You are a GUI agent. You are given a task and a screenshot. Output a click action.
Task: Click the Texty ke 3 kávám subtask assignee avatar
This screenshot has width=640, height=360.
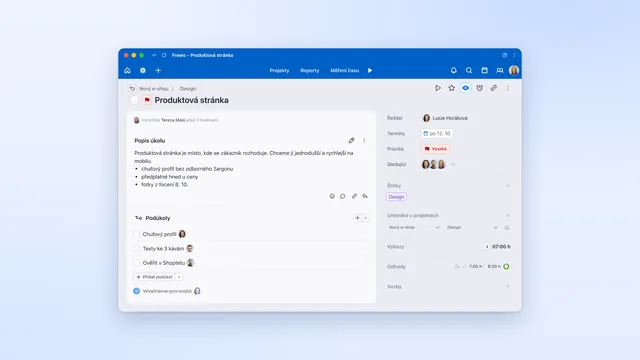point(189,248)
